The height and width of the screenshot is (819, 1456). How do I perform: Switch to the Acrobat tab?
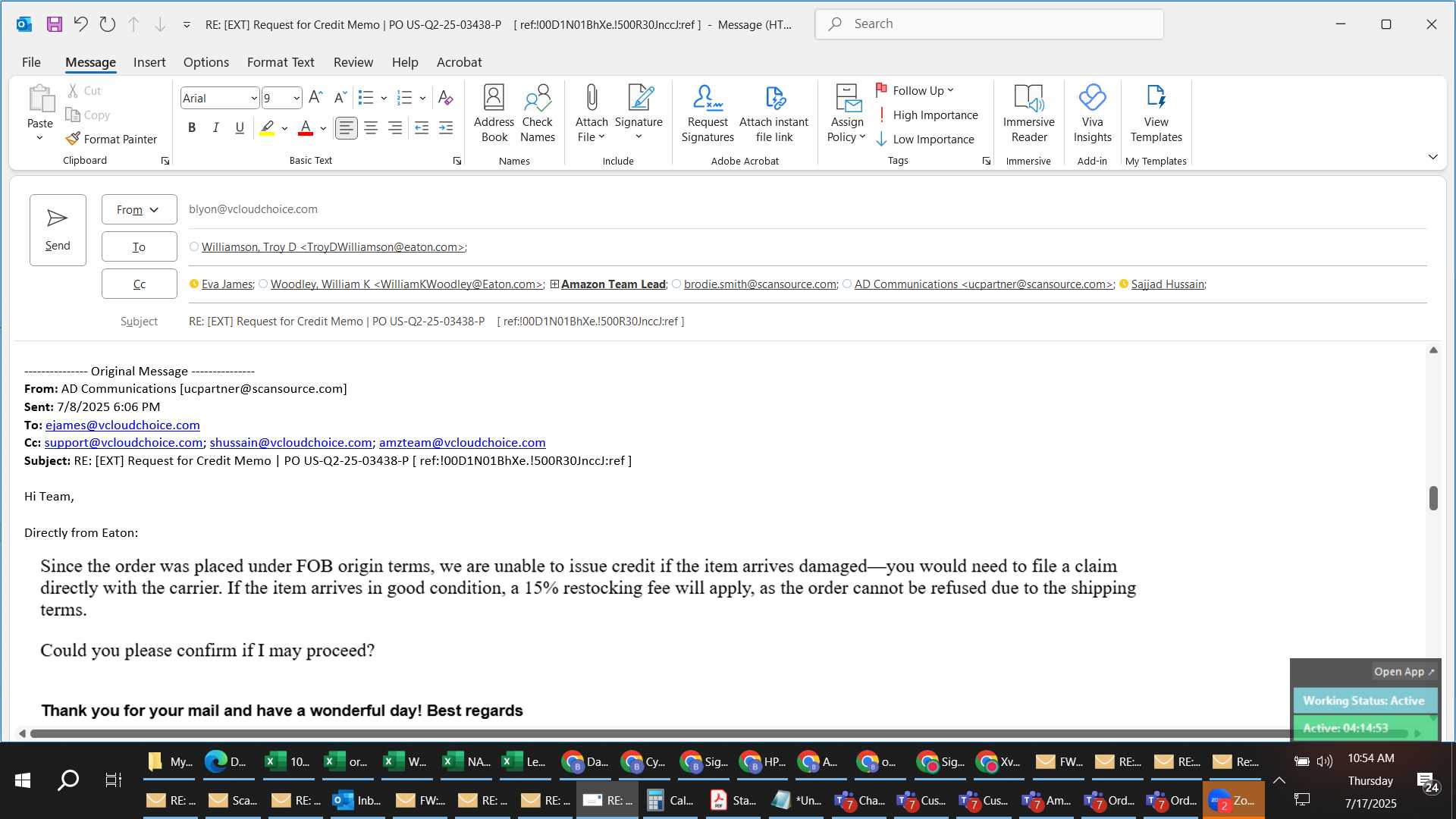(x=459, y=62)
